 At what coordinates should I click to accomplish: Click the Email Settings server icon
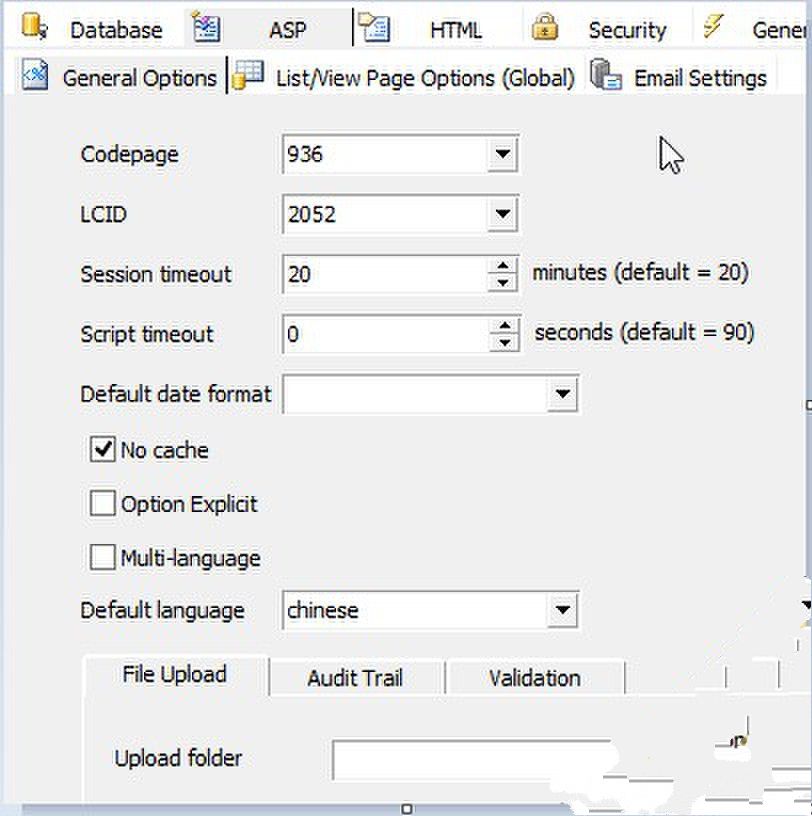[606, 75]
